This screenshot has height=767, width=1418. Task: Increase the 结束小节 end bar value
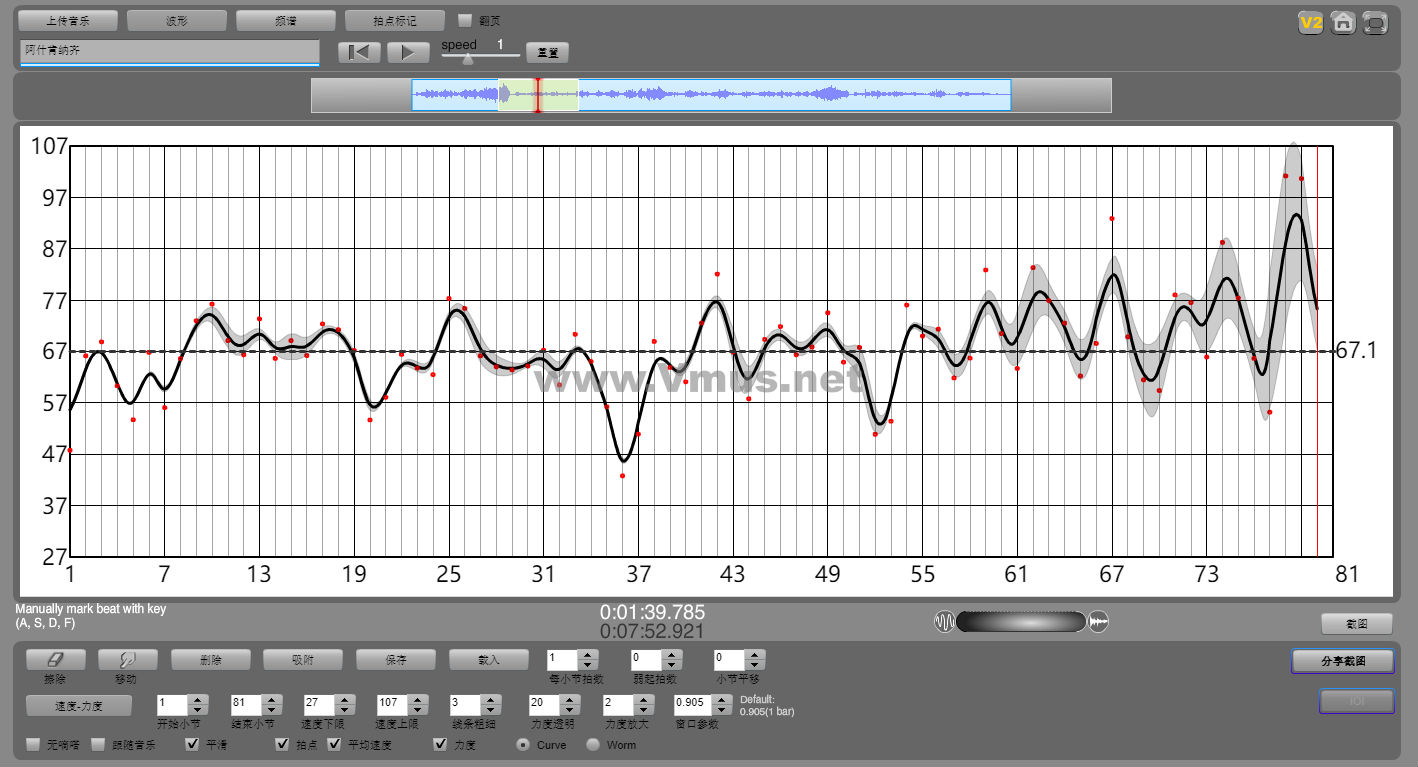(x=270, y=700)
